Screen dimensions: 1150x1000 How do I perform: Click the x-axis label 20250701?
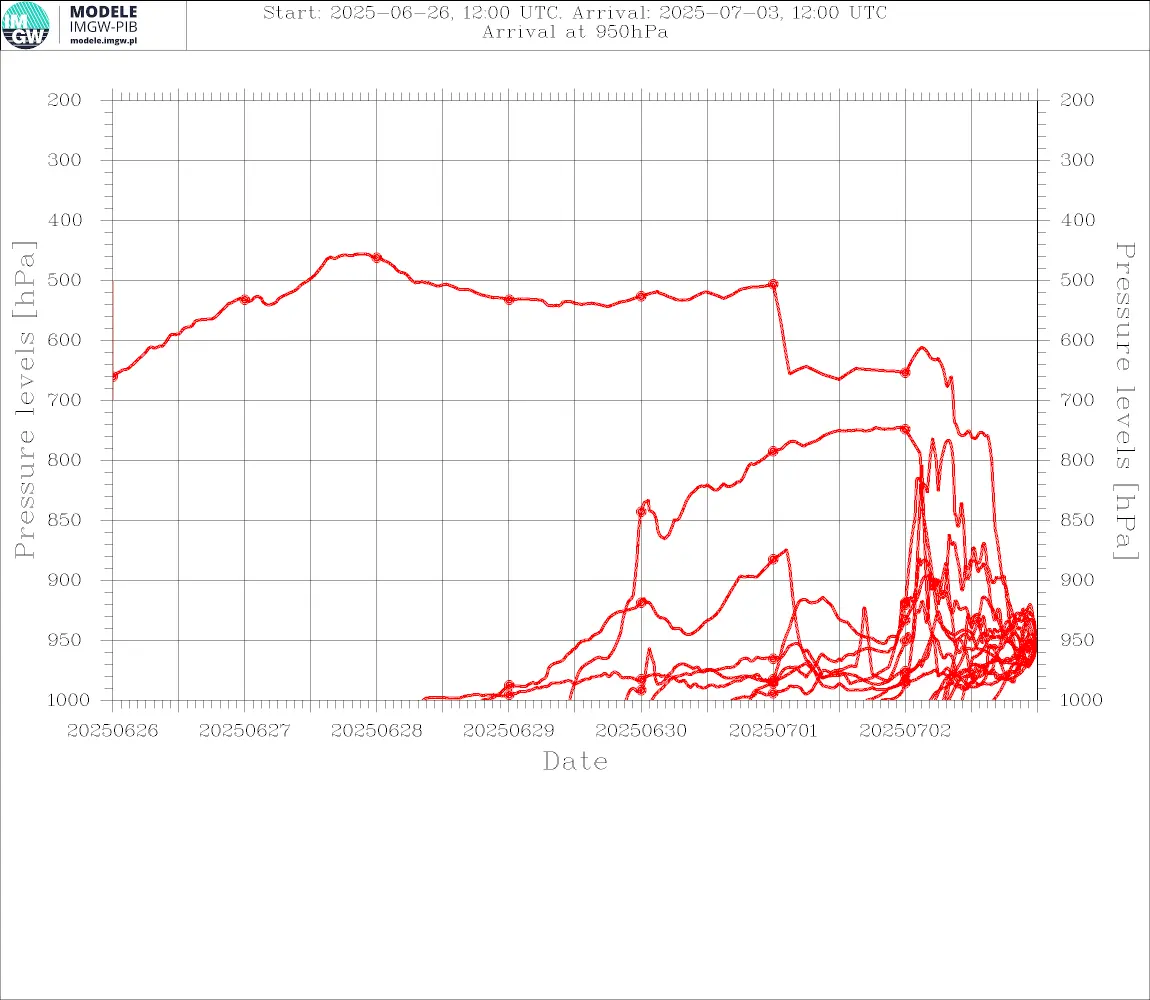773,731
